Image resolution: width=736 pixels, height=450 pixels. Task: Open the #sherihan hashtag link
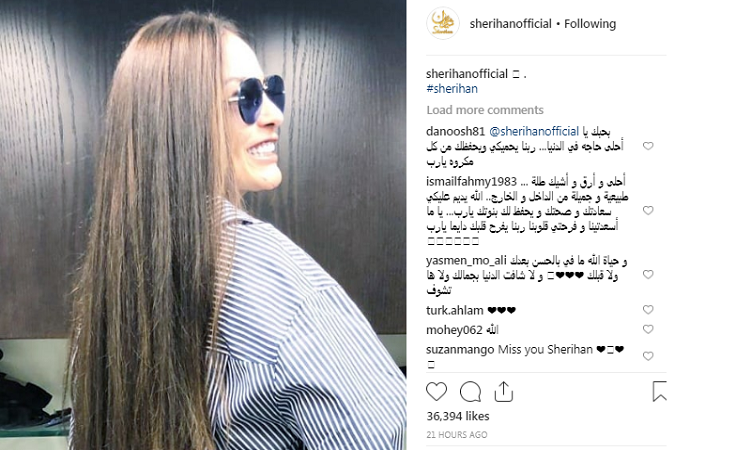(x=452, y=89)
